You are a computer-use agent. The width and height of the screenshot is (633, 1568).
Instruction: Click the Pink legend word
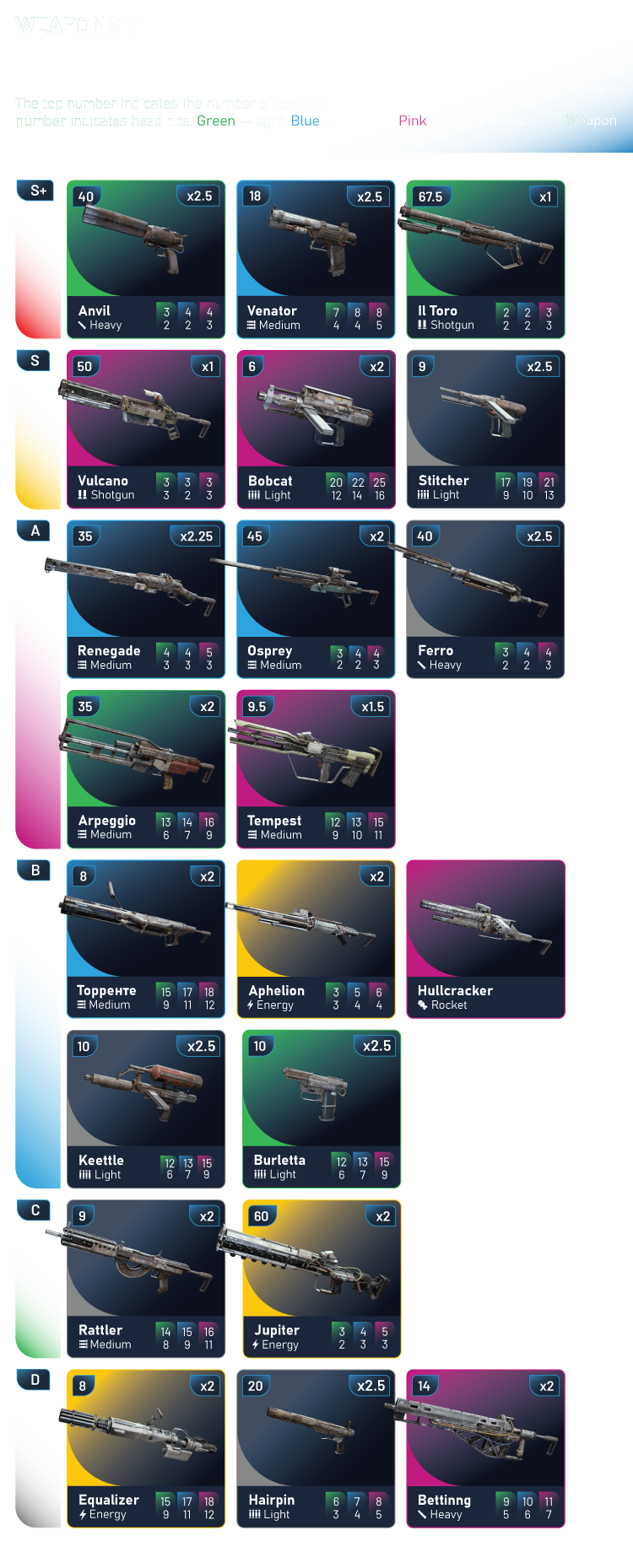(x=413, y=121)
